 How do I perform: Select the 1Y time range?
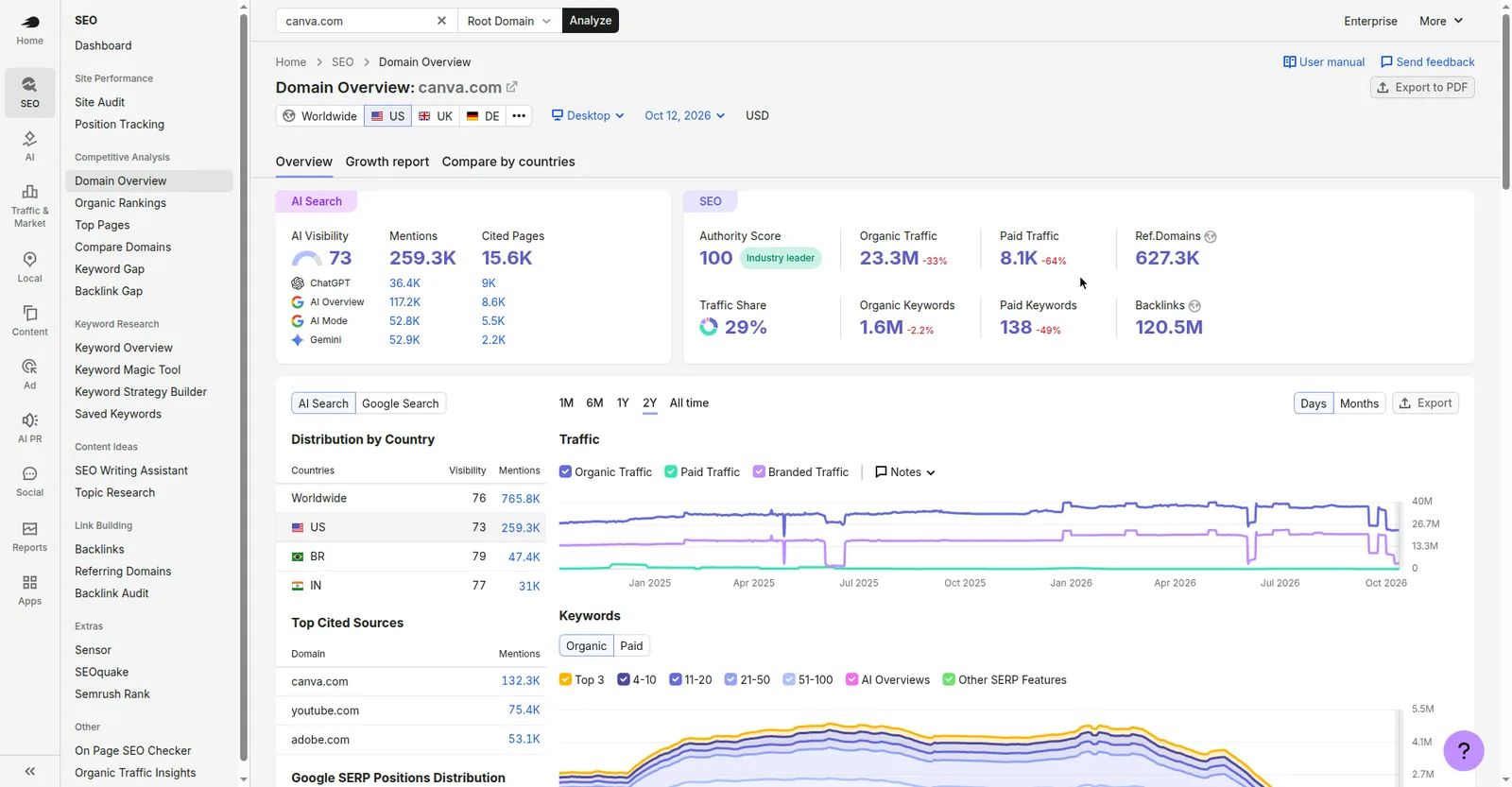(x=623, y=402)
